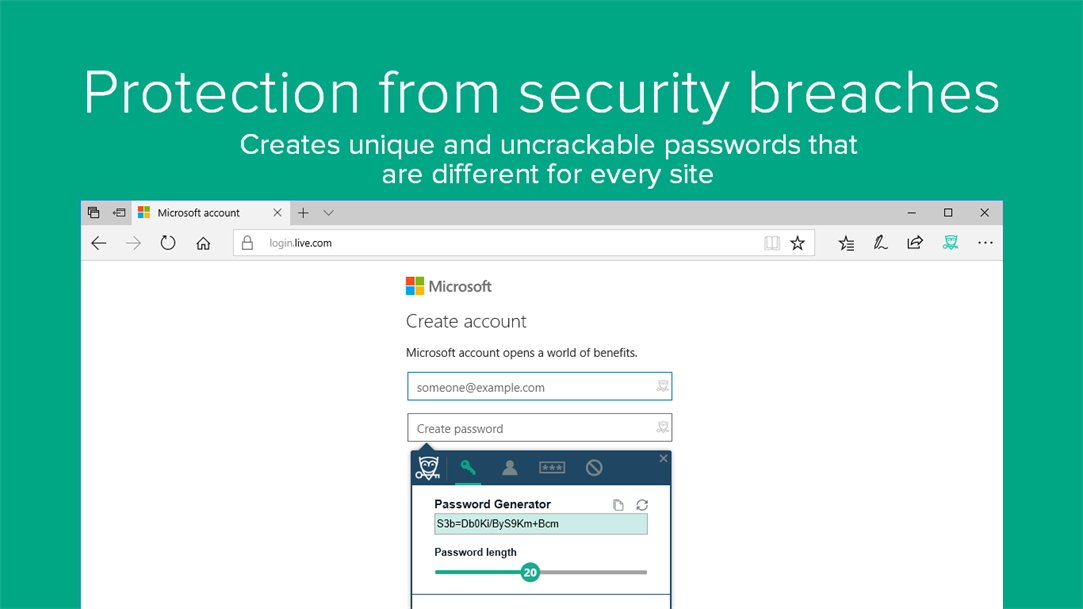Select the Make a Web Note pen icon
The image size is (1083, 609).
pos(880,242)
